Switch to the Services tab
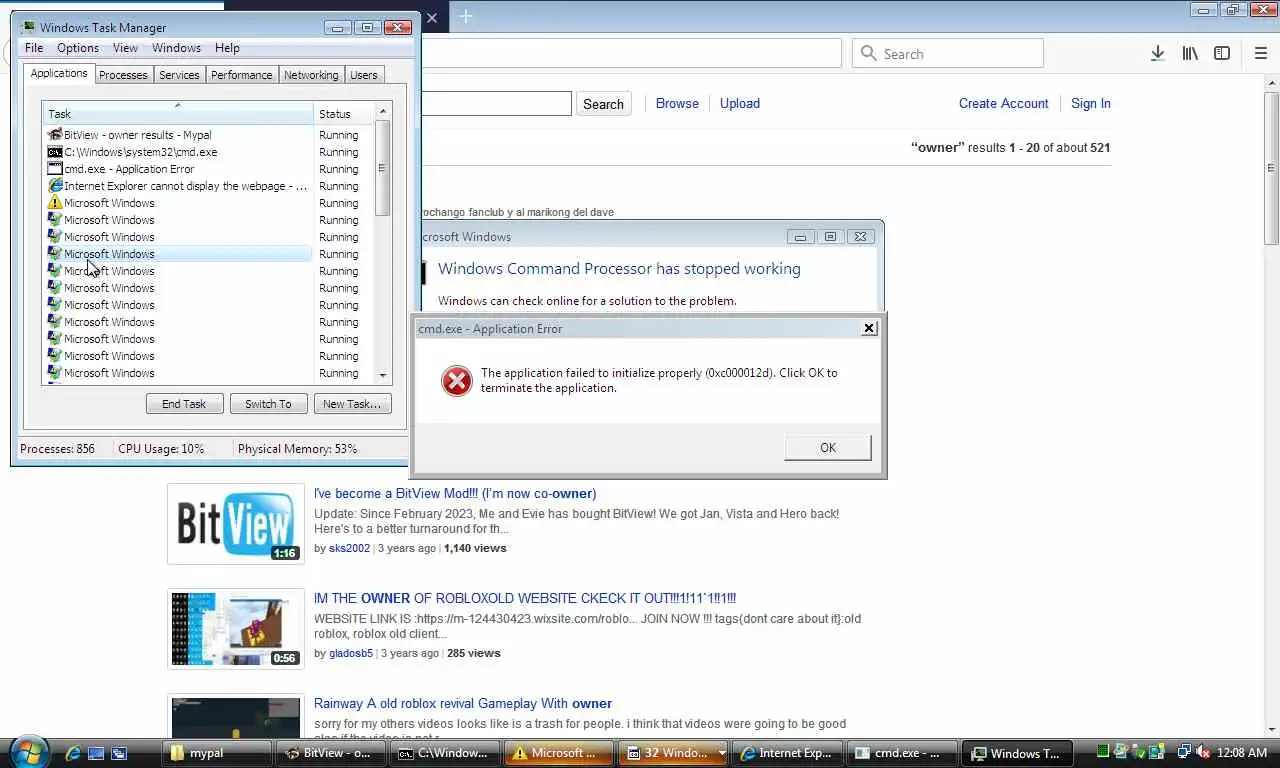The height and width of the screenshot is (768, 1280). pos(179,75)
